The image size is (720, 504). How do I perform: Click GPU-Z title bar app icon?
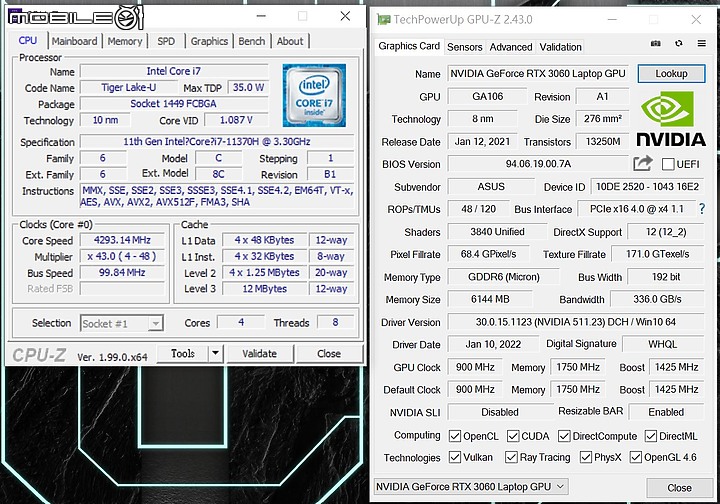click(383, 19)
